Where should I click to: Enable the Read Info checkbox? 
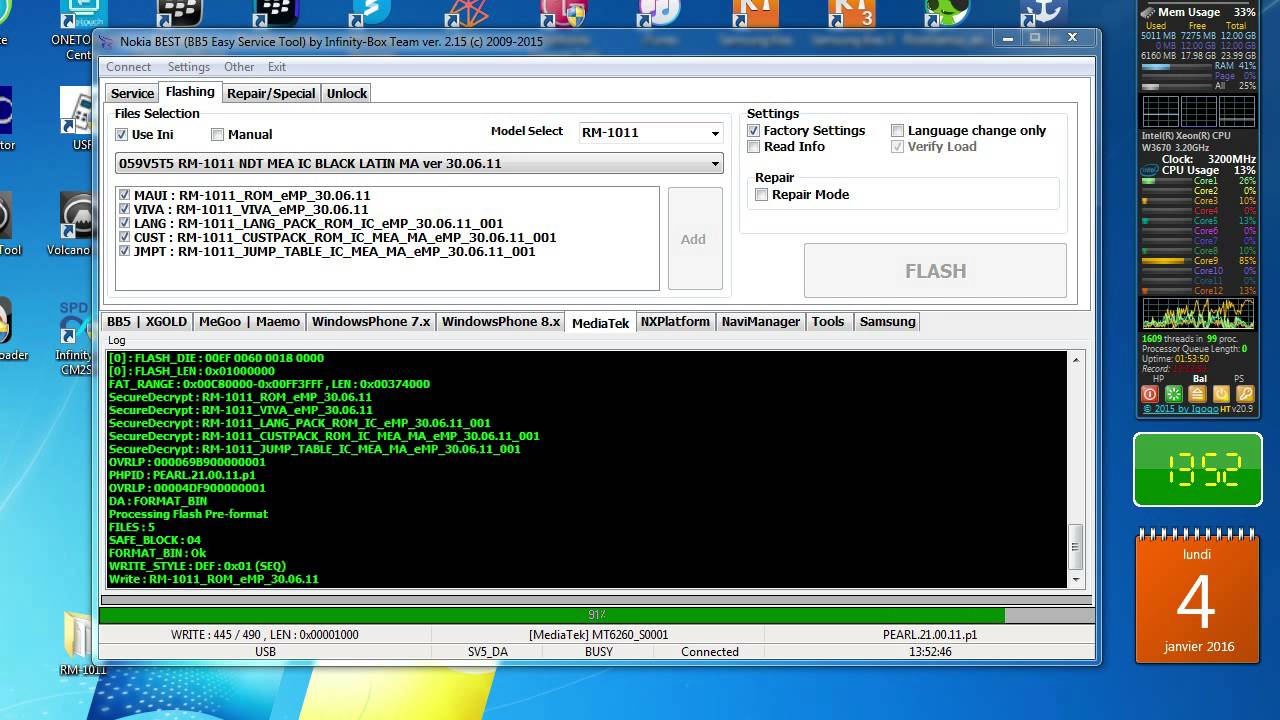(754, 147)
